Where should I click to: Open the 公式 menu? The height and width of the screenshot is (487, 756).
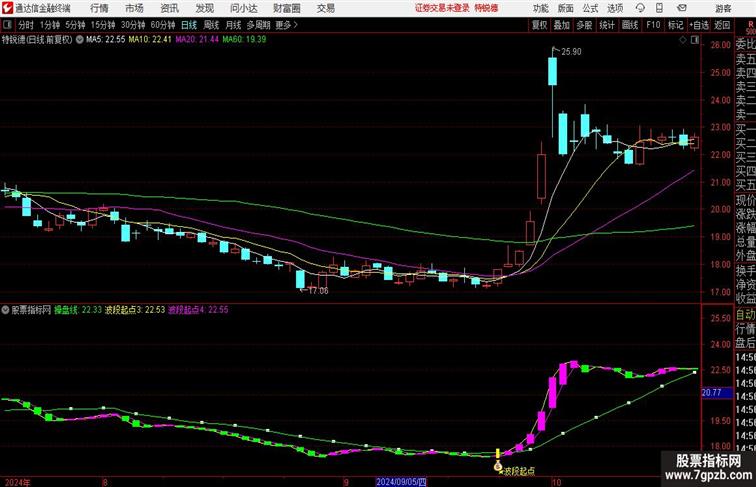pyautogui.click(x=590, y=8)
